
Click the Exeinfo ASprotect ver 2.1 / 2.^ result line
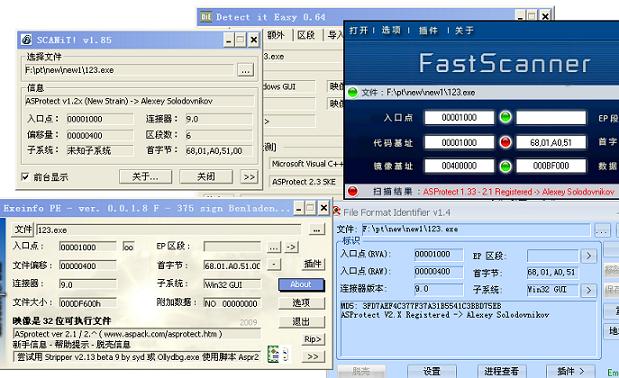136,334
